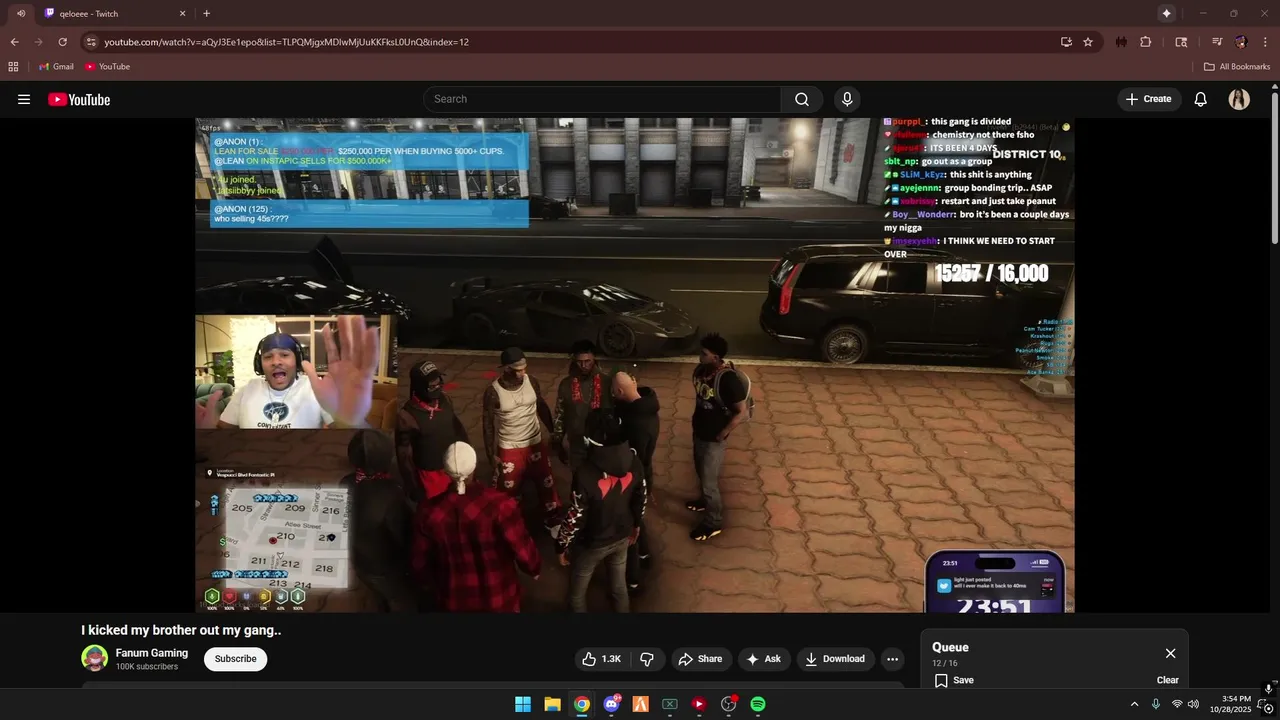Click the search magnifier button
The width and height of the screenshot is (1280, 720).
802,99
